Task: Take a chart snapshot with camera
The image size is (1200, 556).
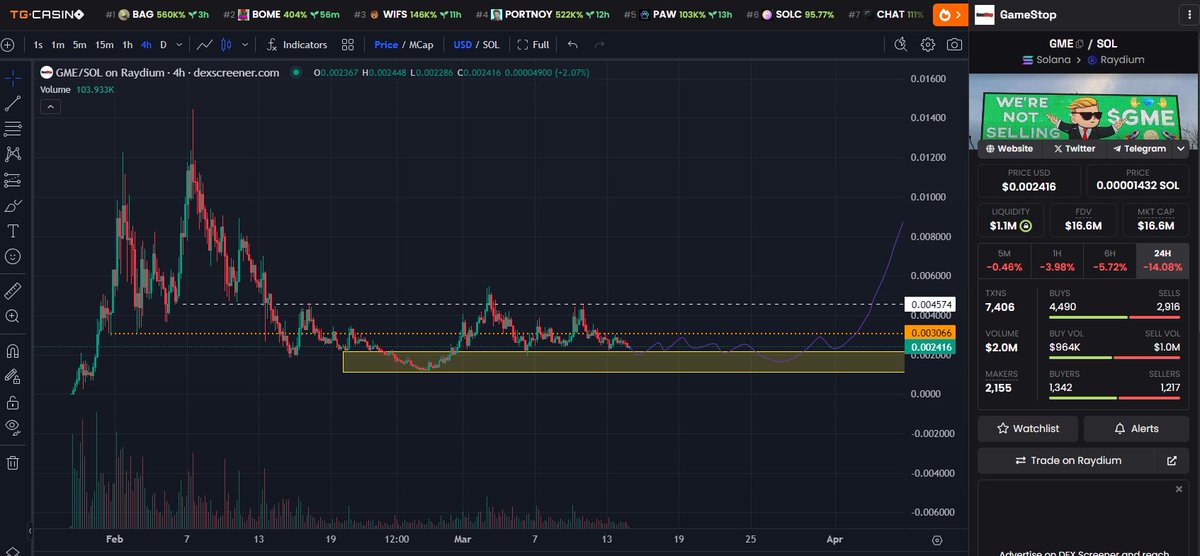Action: tap(955, 45)
